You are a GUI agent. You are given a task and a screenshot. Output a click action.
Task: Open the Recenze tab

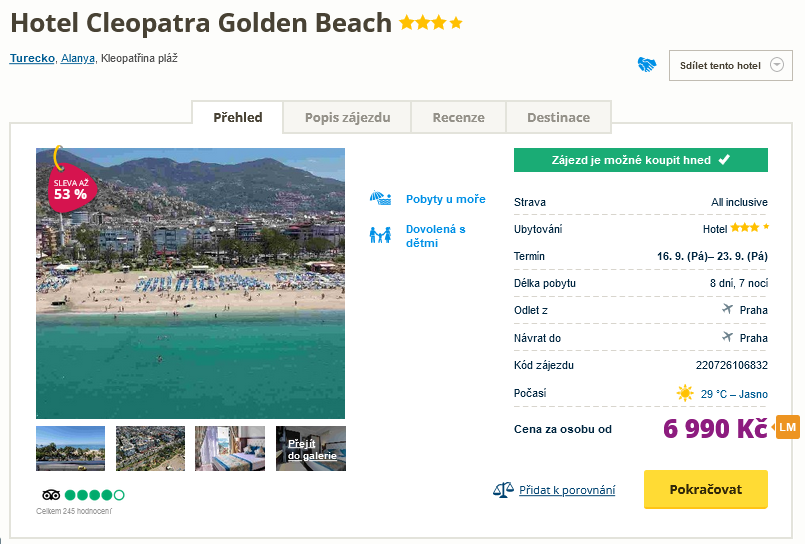coord(458,118)
